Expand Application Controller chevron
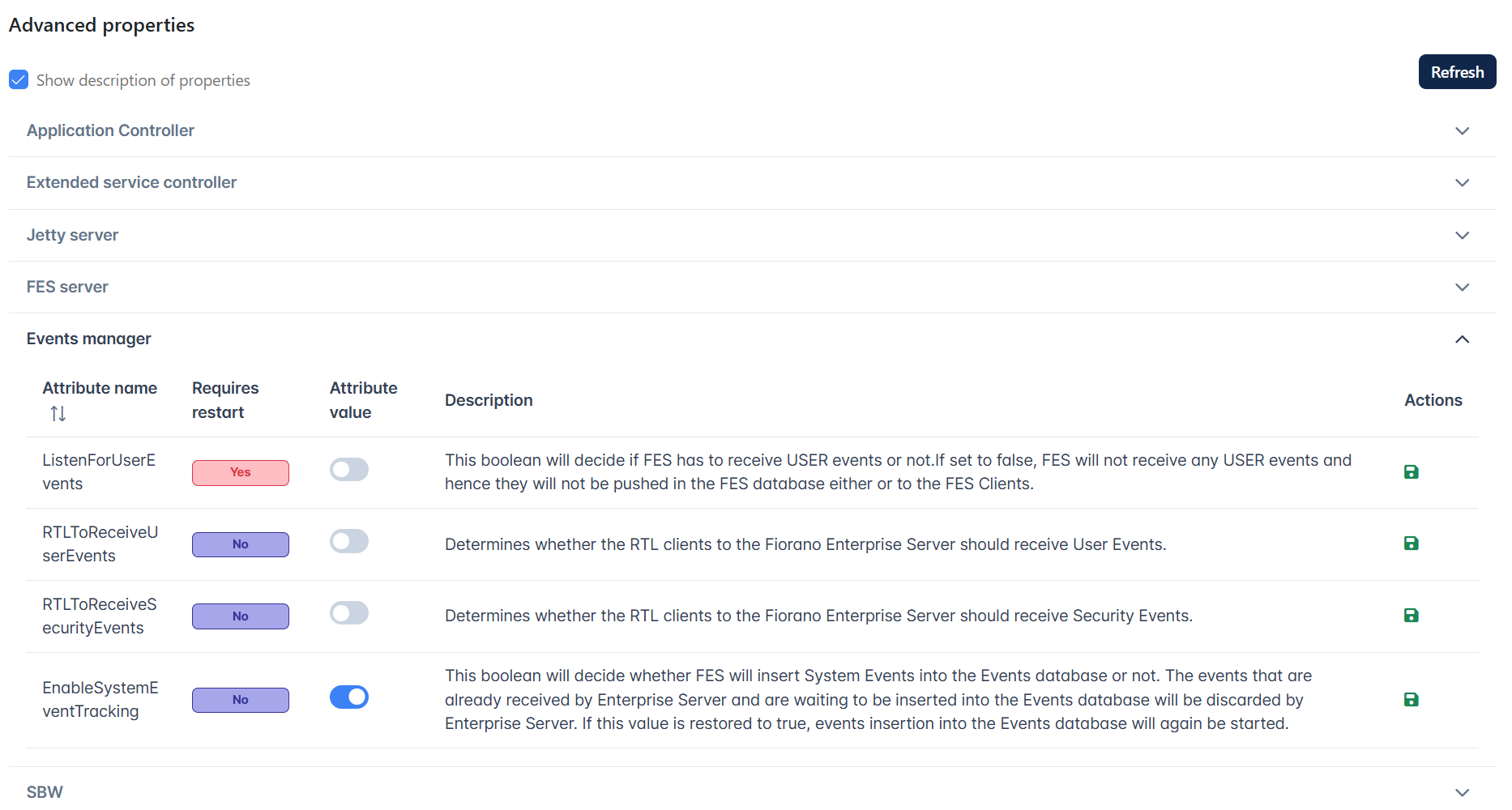Screen dimensions: 1512x810 tap(1462, 131)
